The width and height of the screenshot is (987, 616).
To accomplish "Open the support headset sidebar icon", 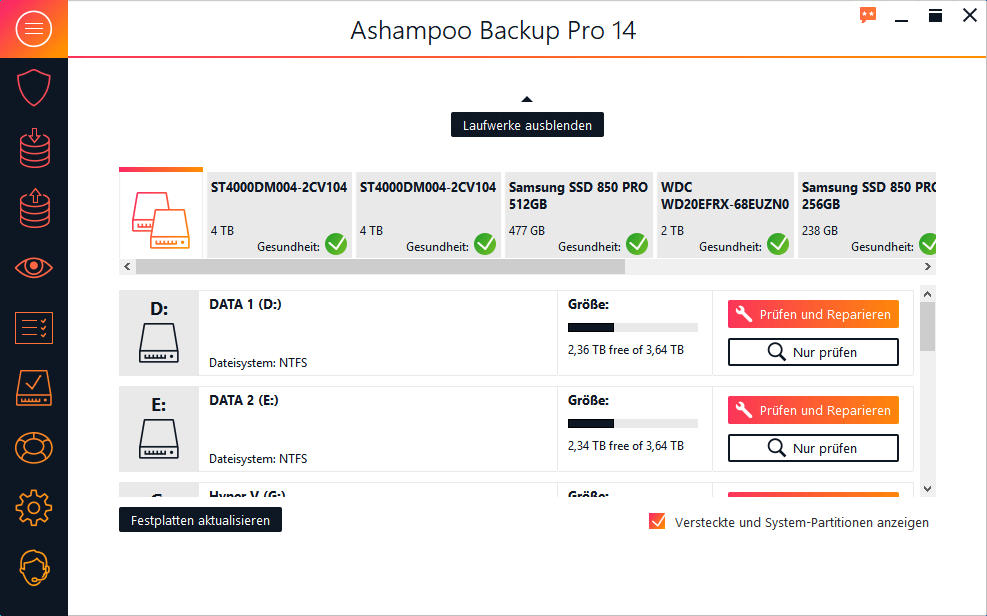I will [34, 568].
